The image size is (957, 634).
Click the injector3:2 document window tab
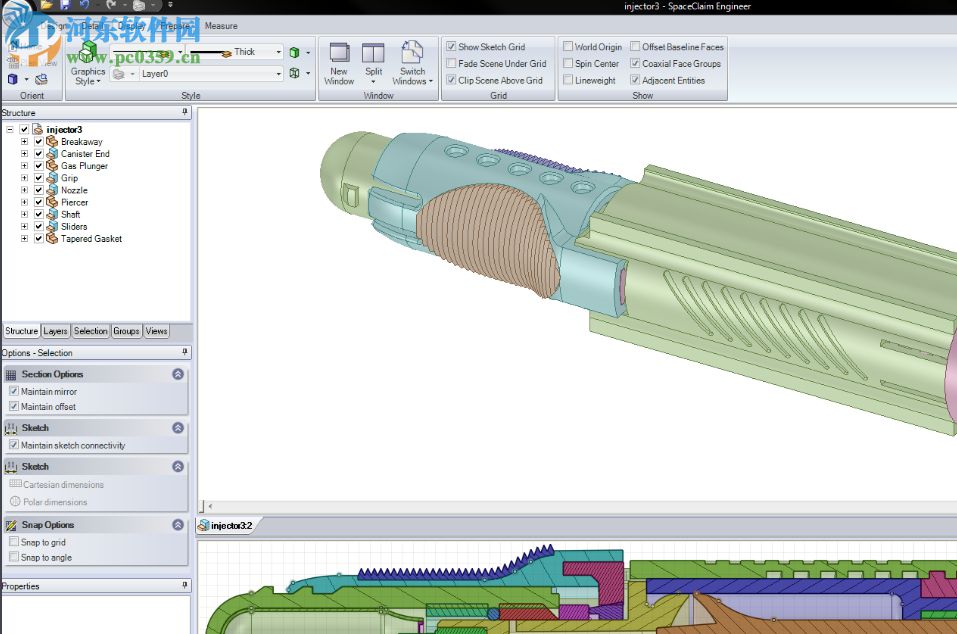[x=231, y=525]
